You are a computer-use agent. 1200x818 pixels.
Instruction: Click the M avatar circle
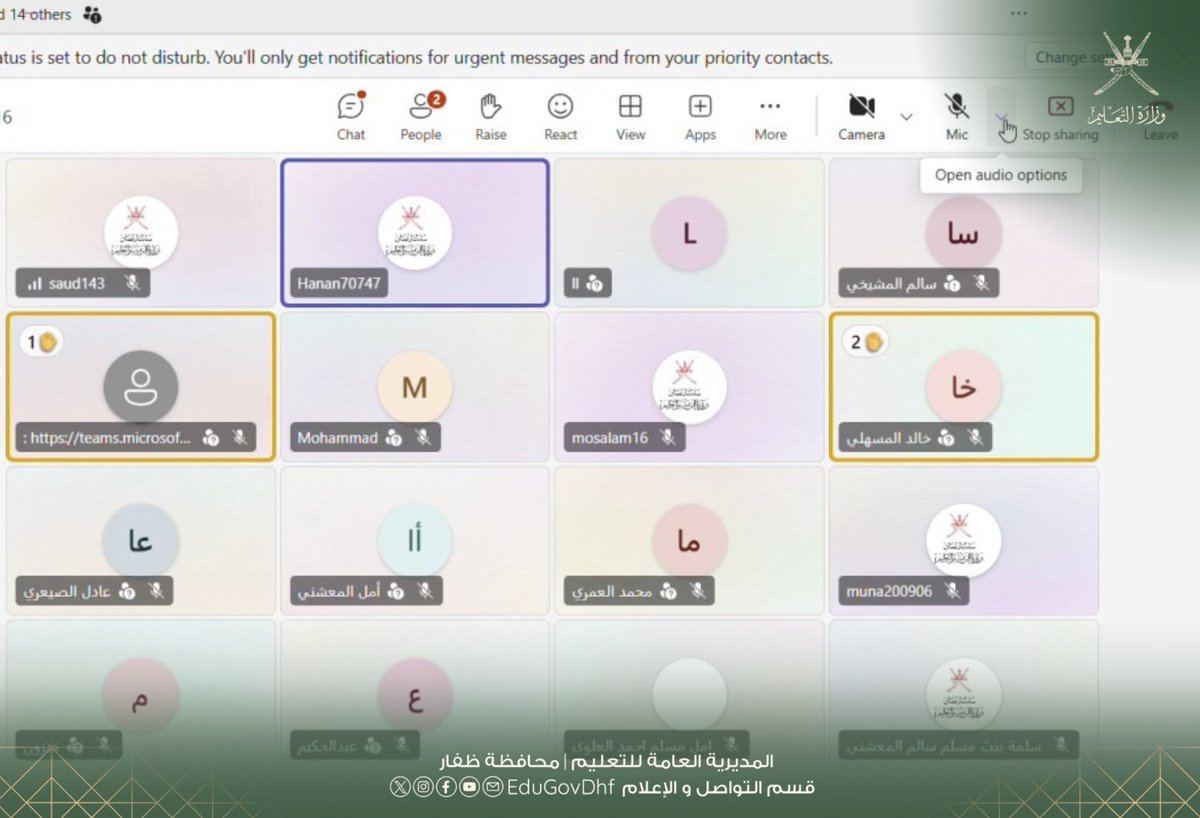tap(415, 387)
